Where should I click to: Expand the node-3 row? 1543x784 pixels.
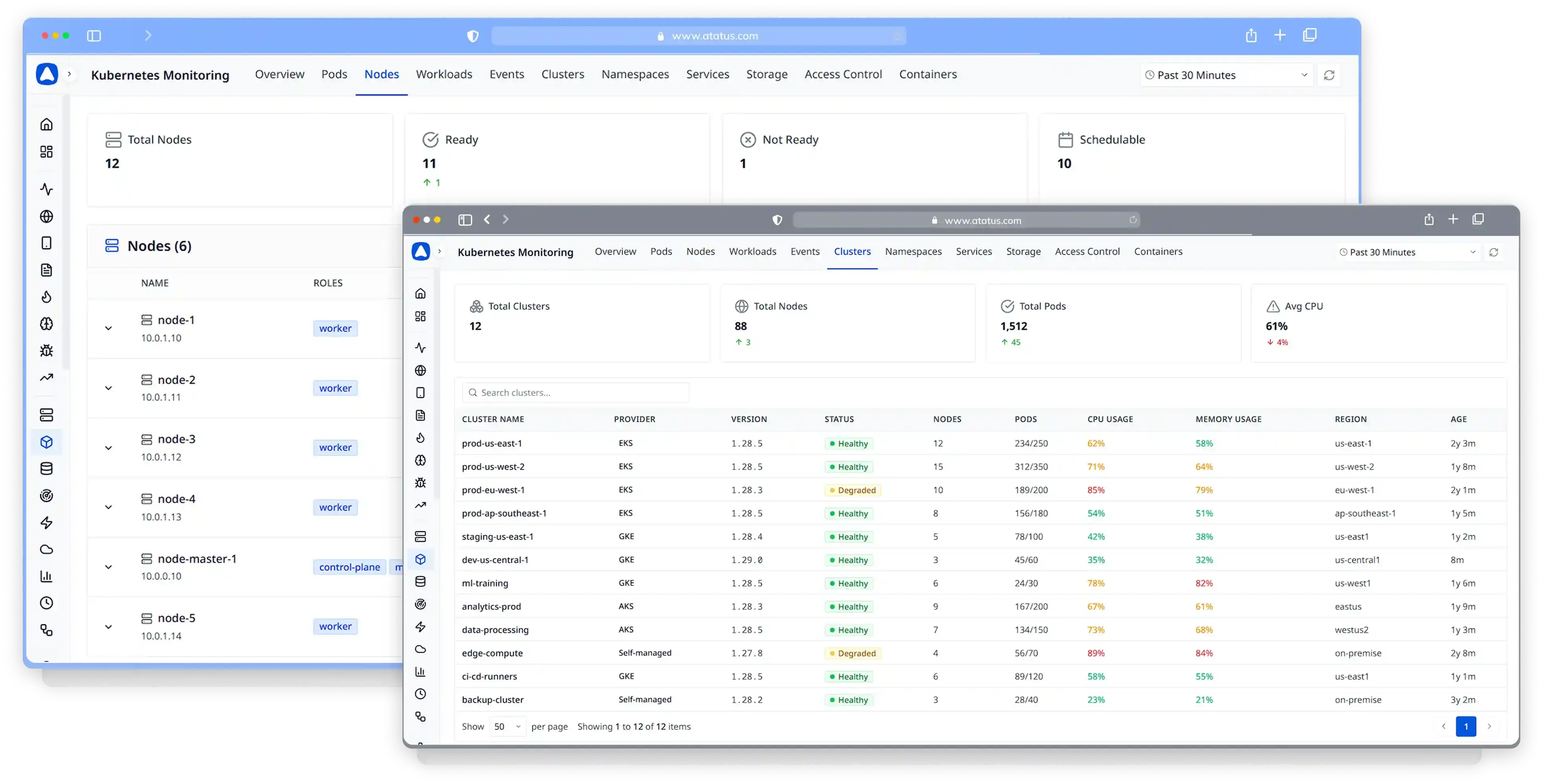tap(108, 447)
